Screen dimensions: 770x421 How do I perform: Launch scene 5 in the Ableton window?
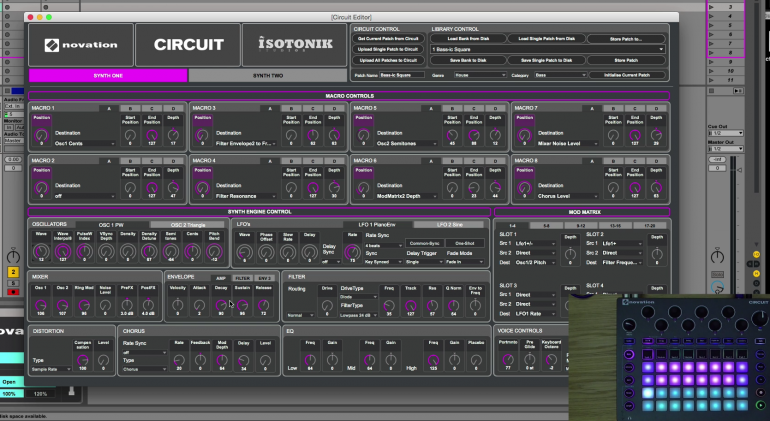(x=712, y=26)
